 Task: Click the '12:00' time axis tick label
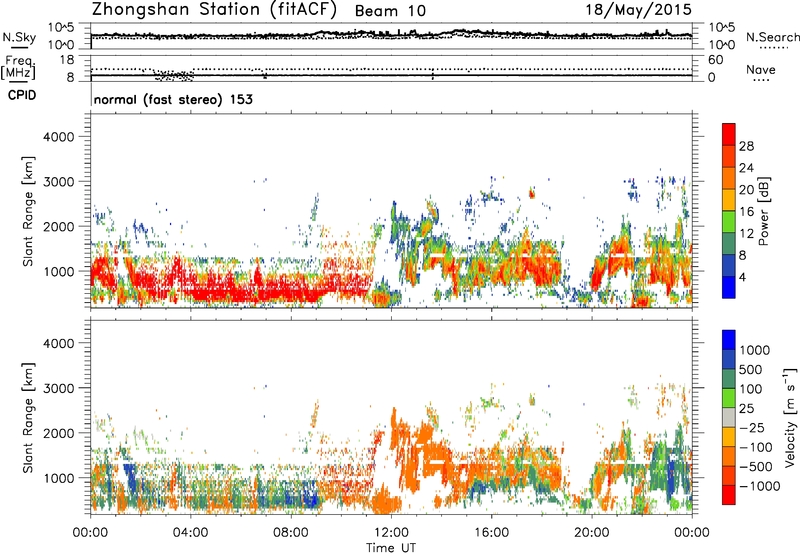click(391, 533)
